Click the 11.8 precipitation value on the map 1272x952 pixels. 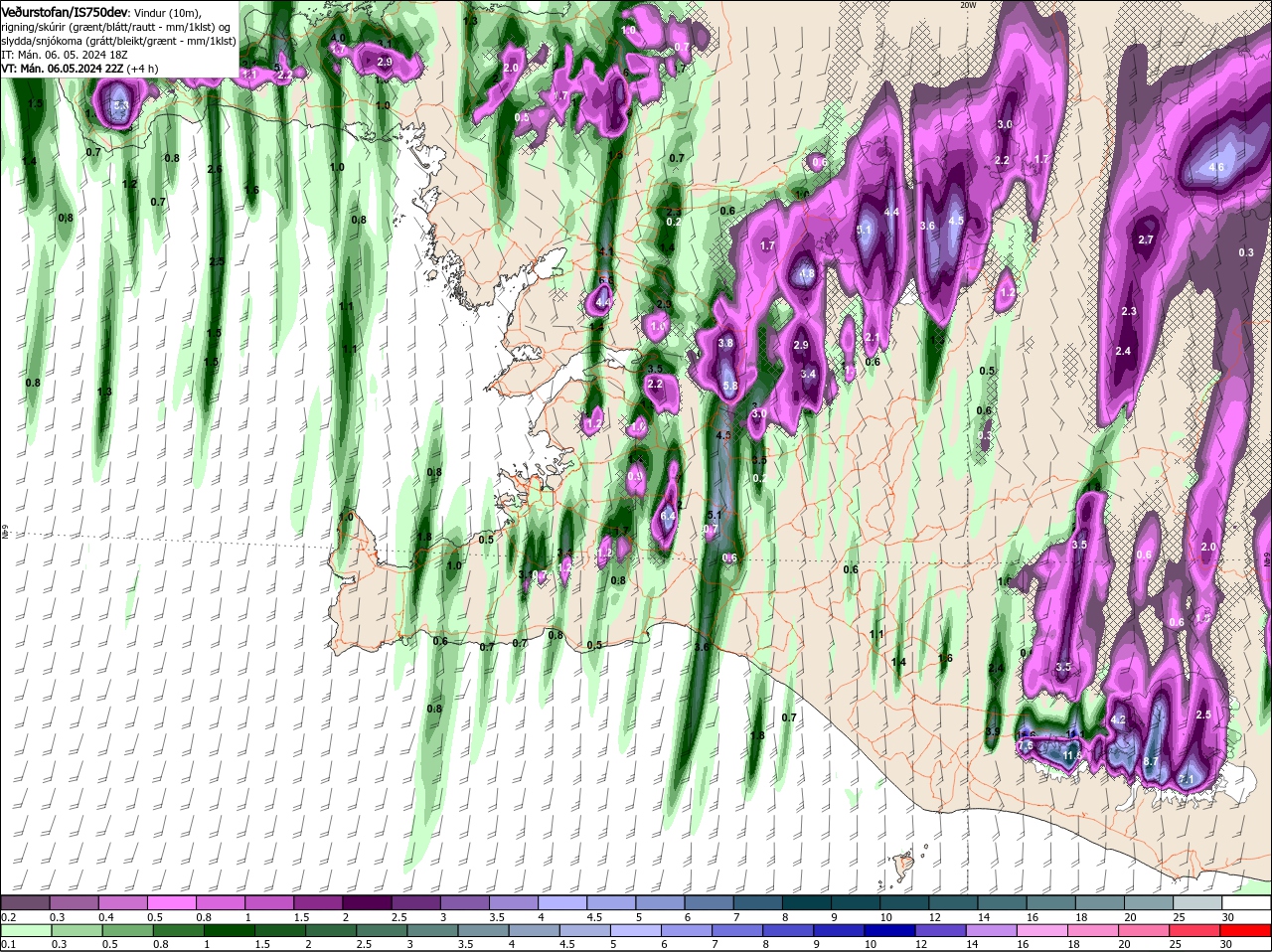click(x=1072, y=755)
